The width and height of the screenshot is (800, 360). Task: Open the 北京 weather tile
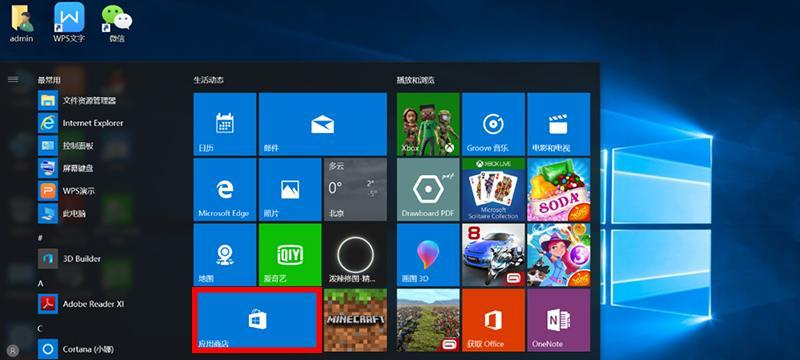(356, 189)
